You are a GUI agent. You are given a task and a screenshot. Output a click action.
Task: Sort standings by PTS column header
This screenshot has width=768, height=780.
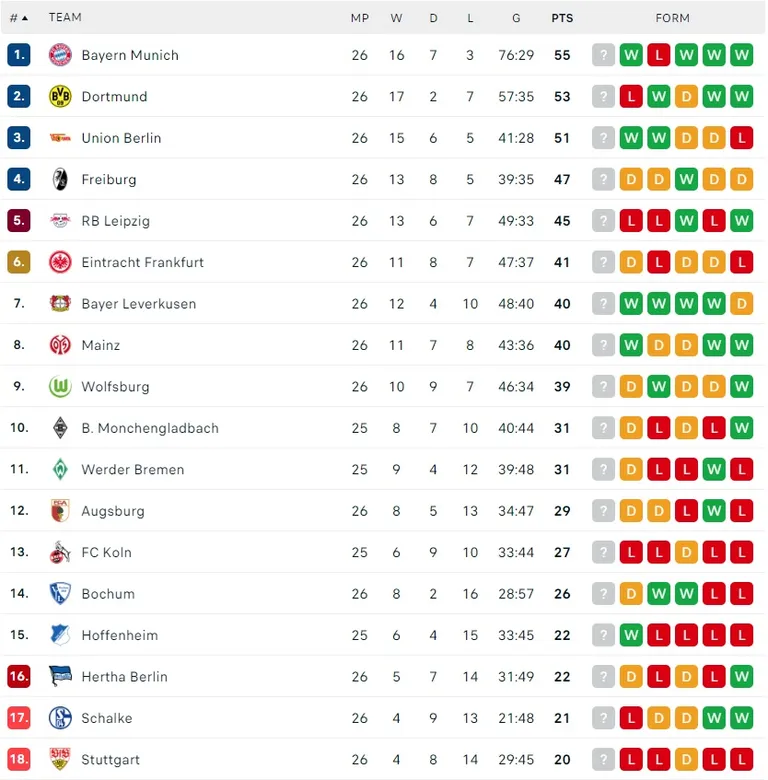pyautogui.click(x=562, y=18)
